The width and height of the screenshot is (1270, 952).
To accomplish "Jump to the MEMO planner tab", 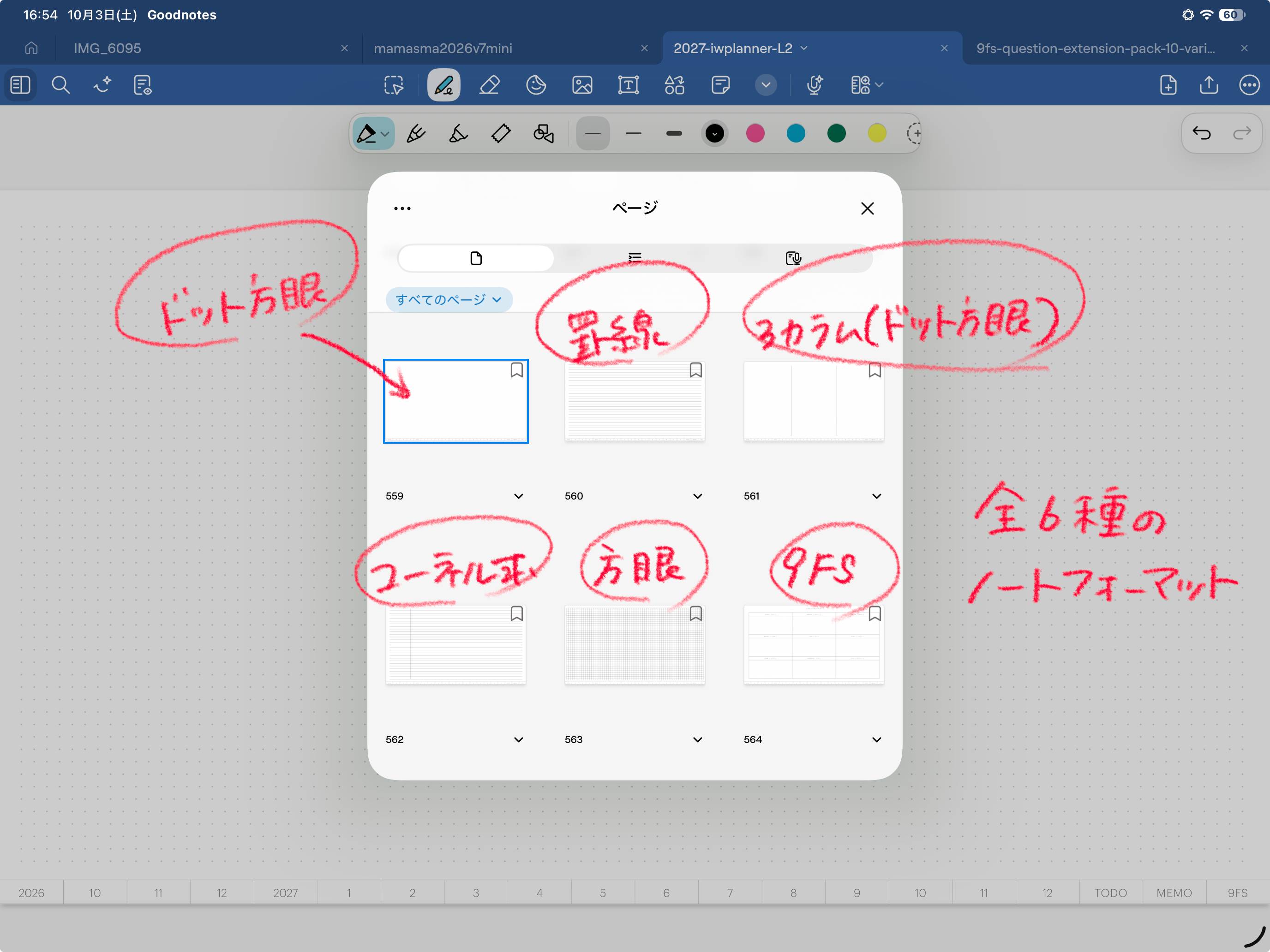I will click(1174, 893).
